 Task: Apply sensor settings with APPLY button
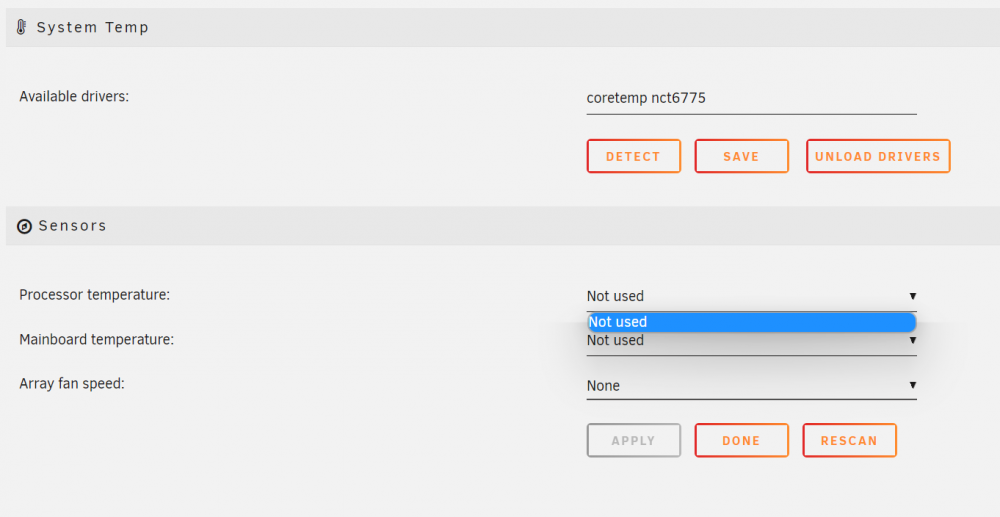(x=633, y=441)
